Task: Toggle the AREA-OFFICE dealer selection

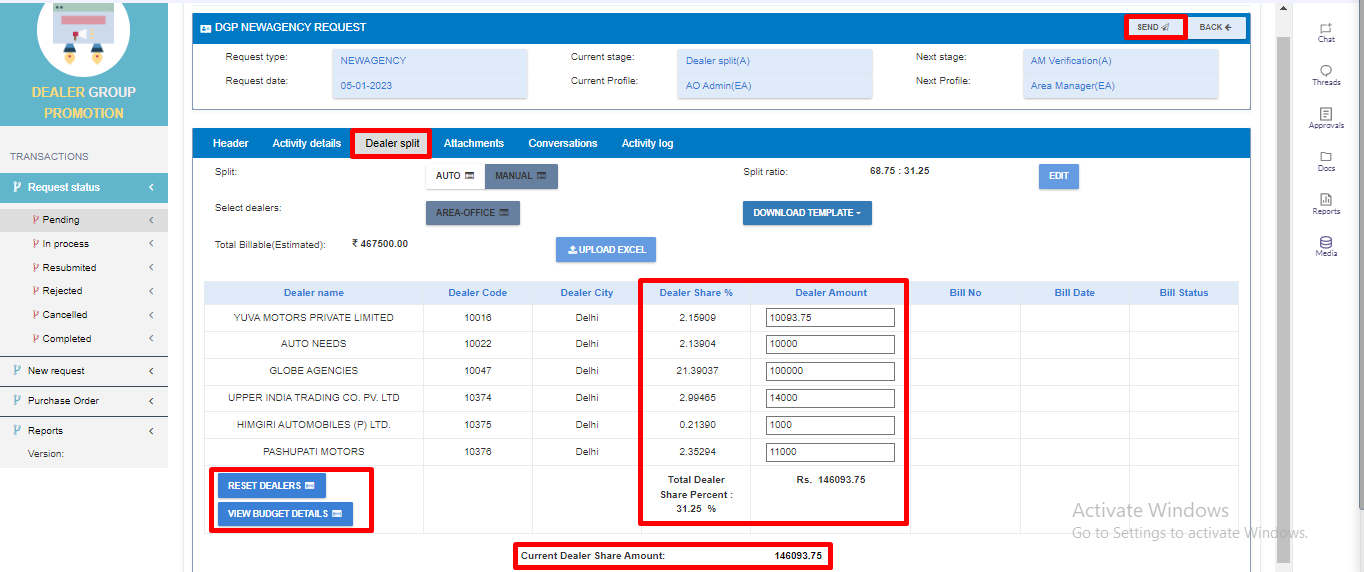Action: (472, 213)
